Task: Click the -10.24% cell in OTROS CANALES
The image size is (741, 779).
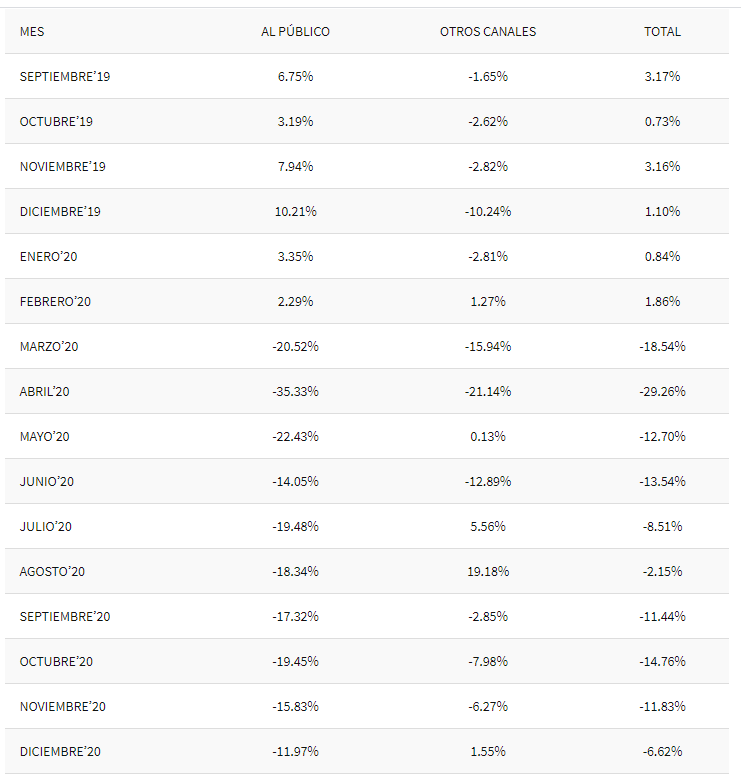Action: (488, 212)
